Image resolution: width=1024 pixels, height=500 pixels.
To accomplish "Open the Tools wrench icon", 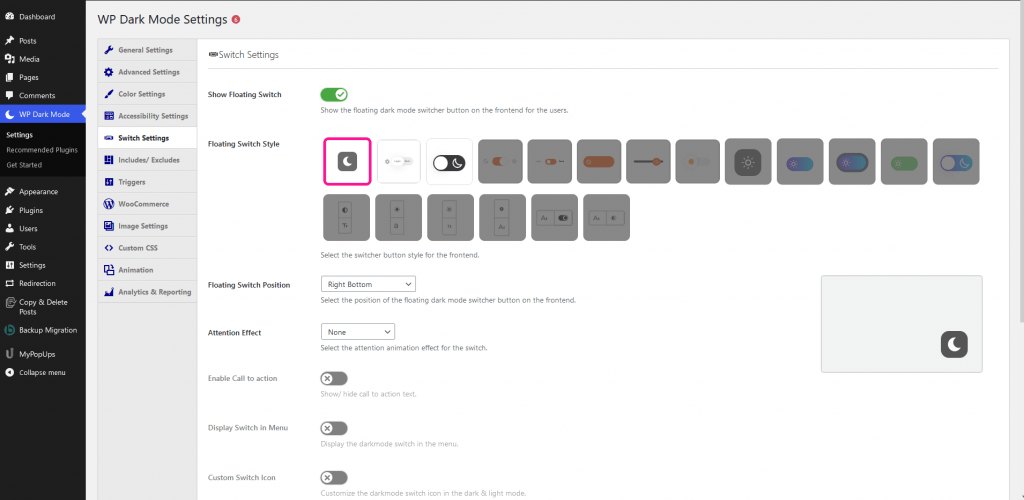I will coord(9,247).
